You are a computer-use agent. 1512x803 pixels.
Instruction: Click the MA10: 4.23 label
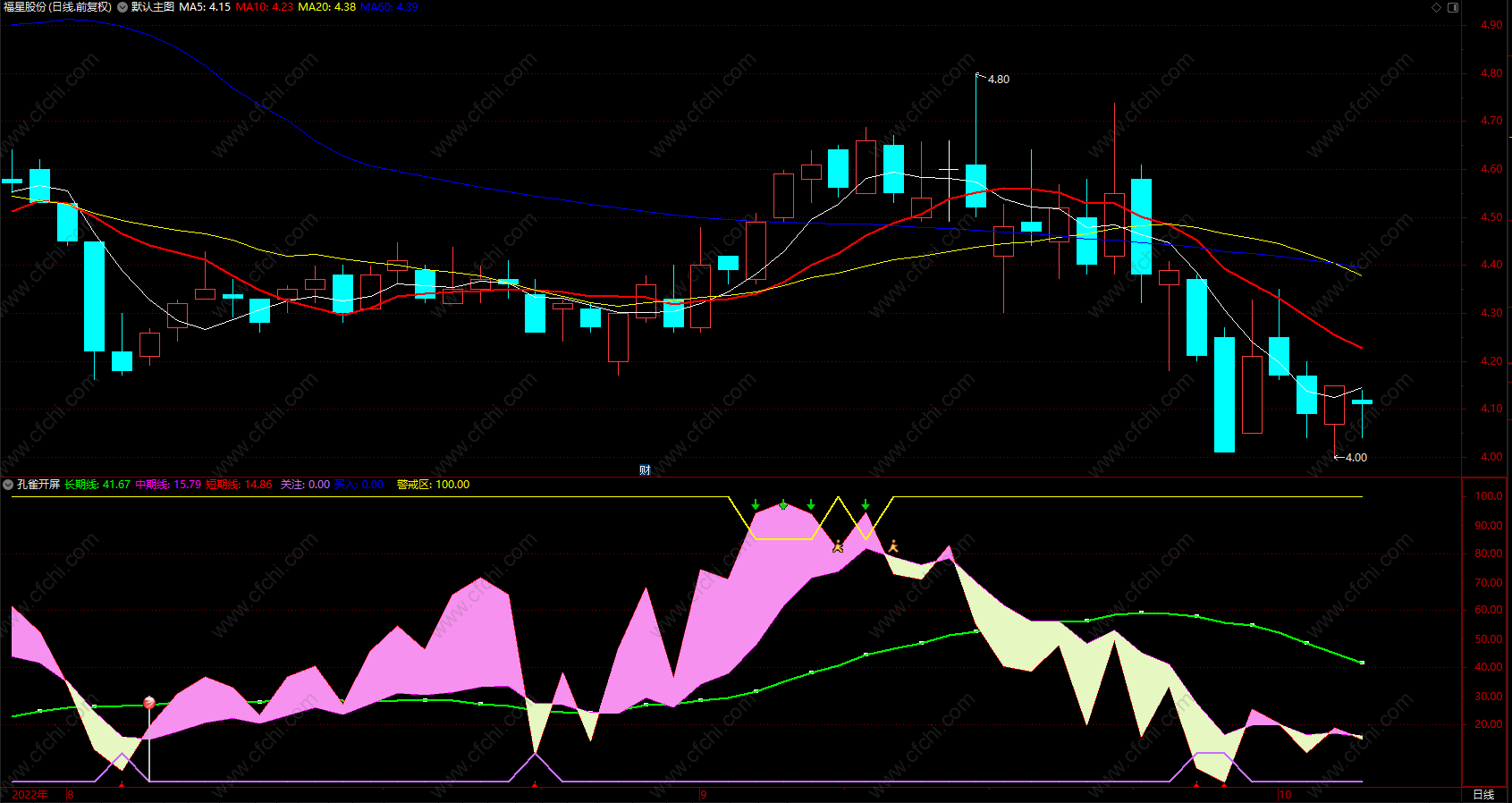(x=265, y=7)
